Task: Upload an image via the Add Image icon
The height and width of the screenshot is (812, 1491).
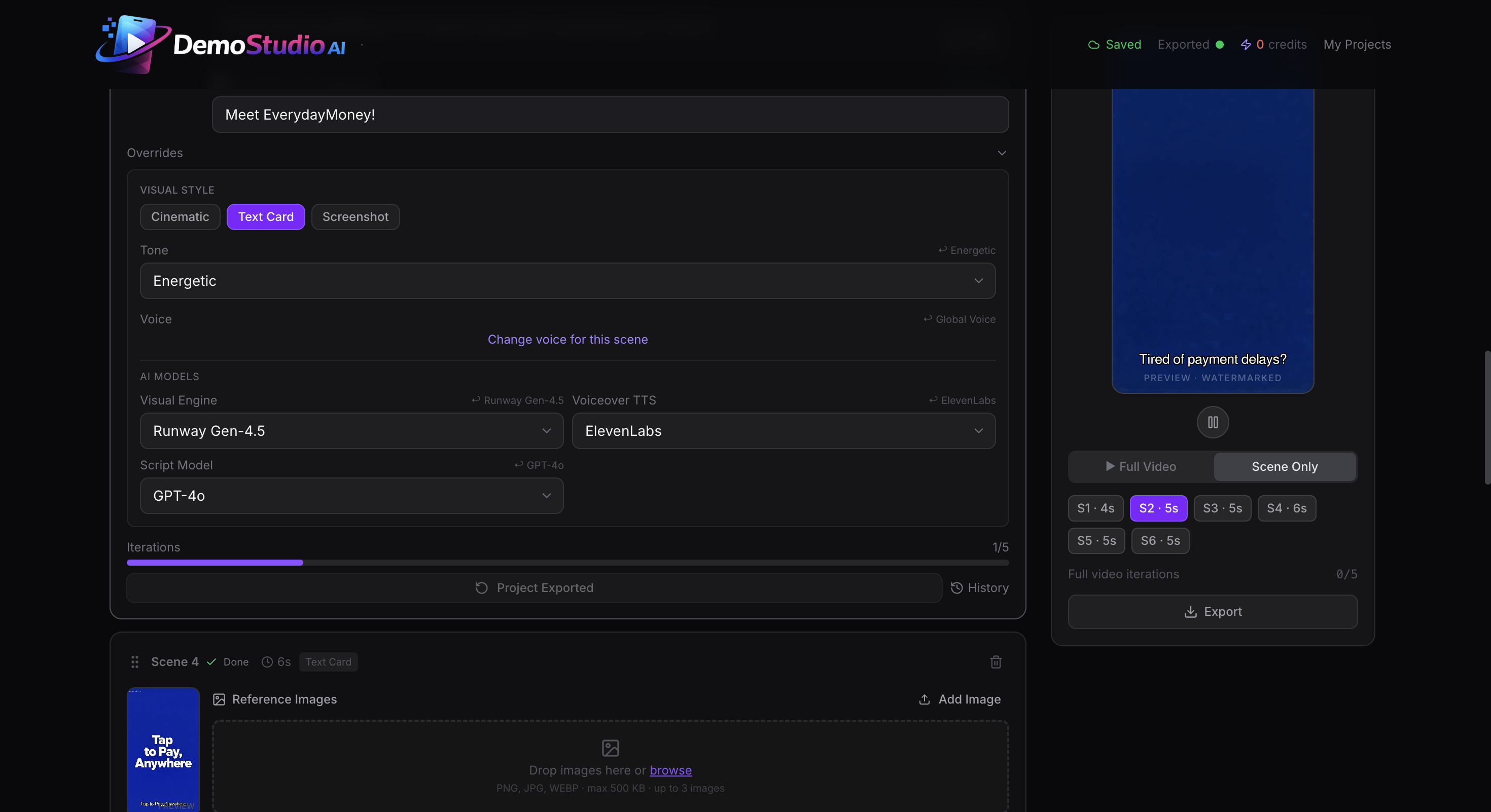Action: pyautogui.click(x=925, y=699)
